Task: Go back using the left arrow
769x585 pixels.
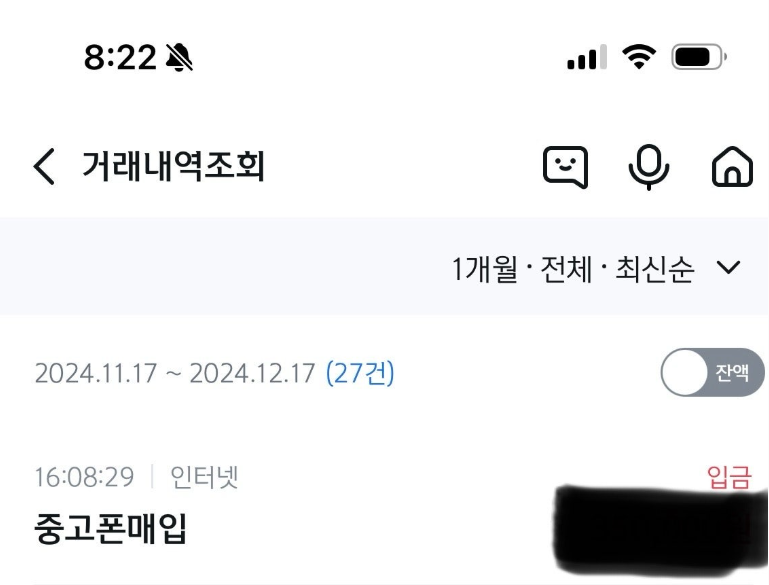Action: point(44,166)
